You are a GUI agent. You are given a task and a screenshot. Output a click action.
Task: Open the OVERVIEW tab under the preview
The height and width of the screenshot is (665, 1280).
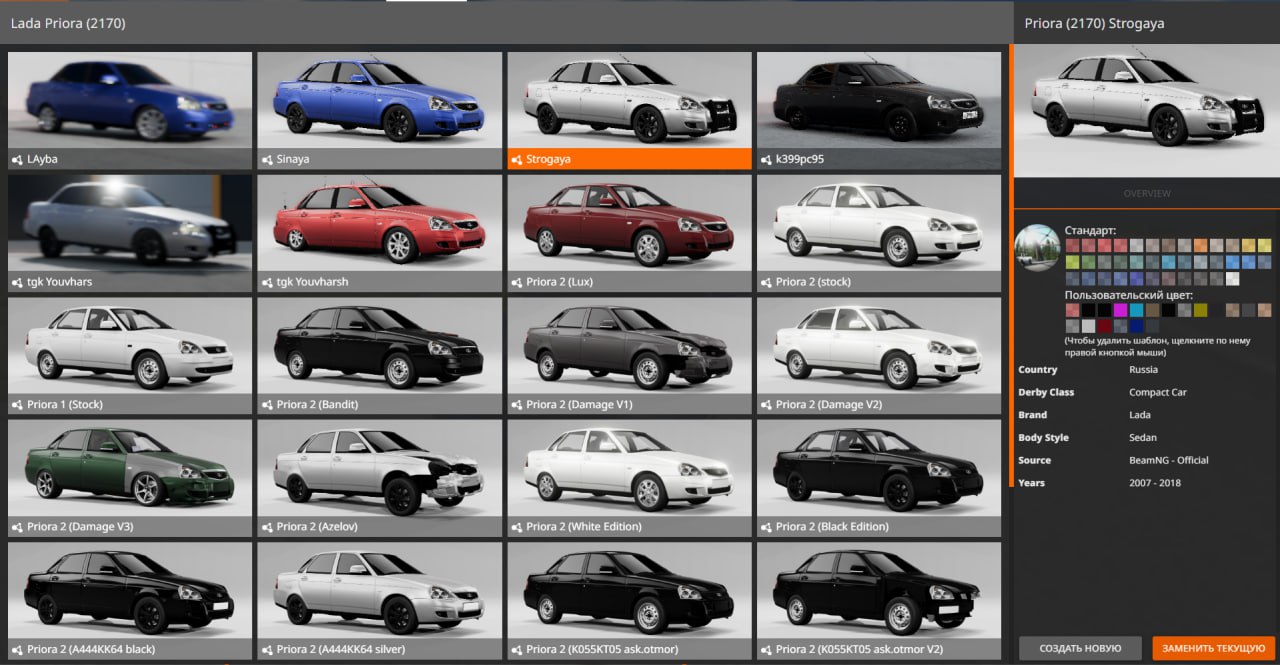pyautogui.click(x=1146, y=193)
